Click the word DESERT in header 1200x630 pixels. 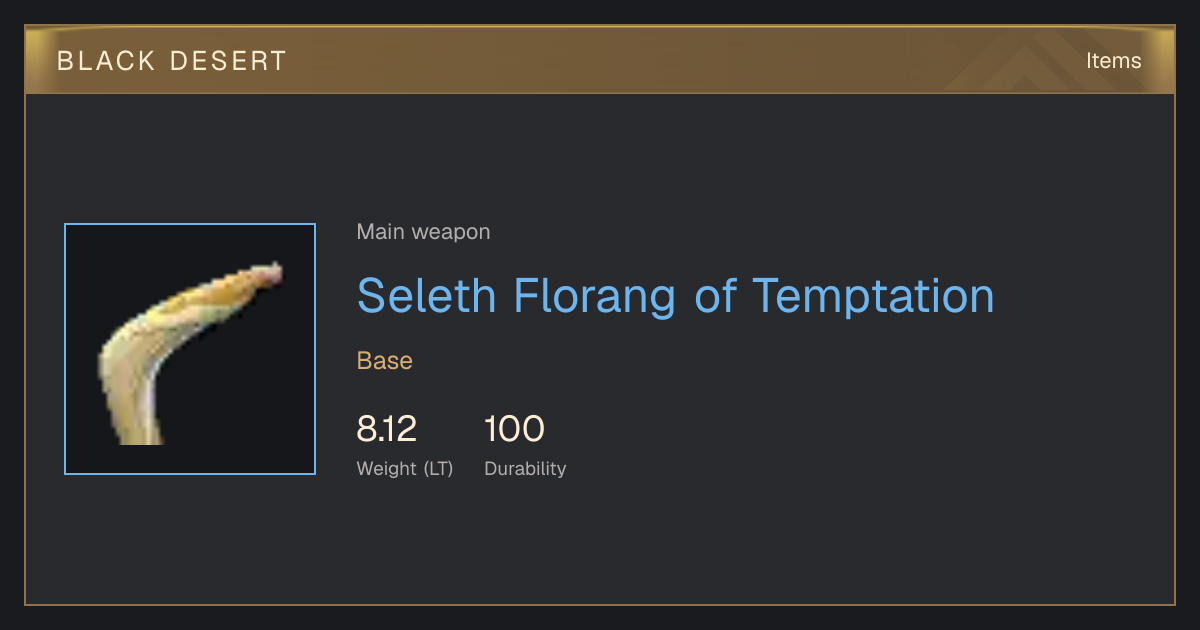228,61
